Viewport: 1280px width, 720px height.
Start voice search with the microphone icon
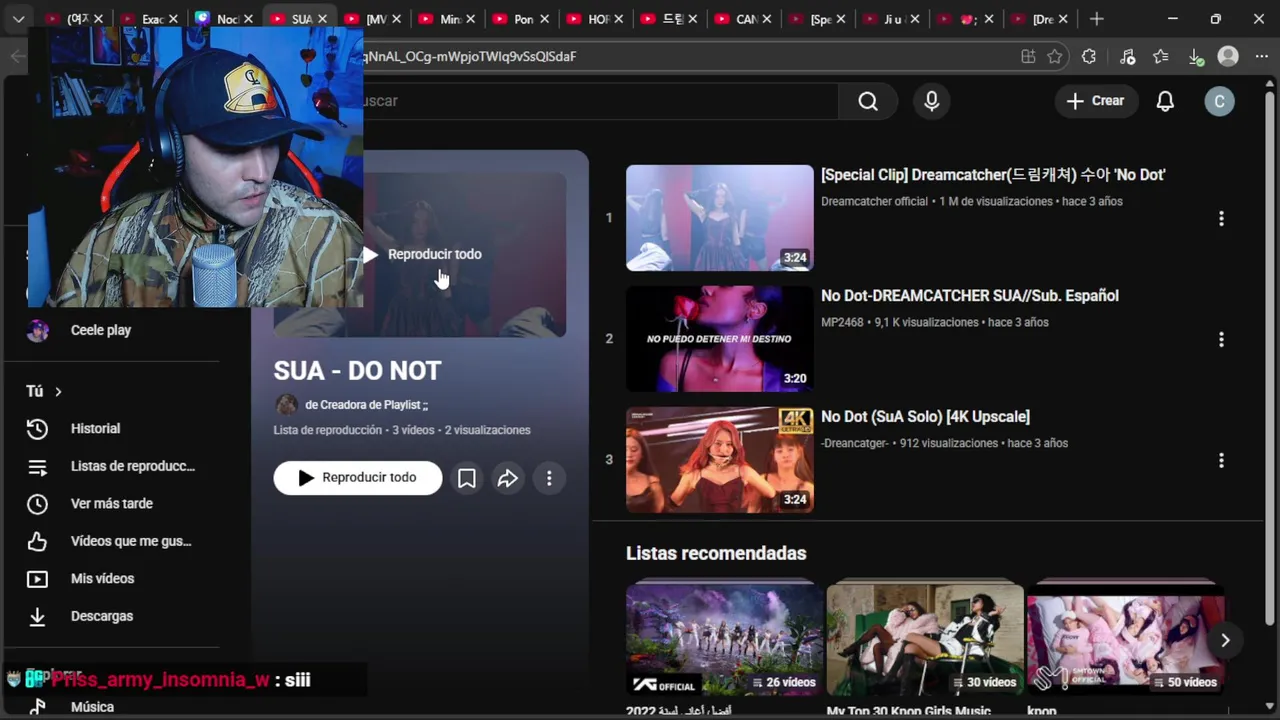click(932, 101)
